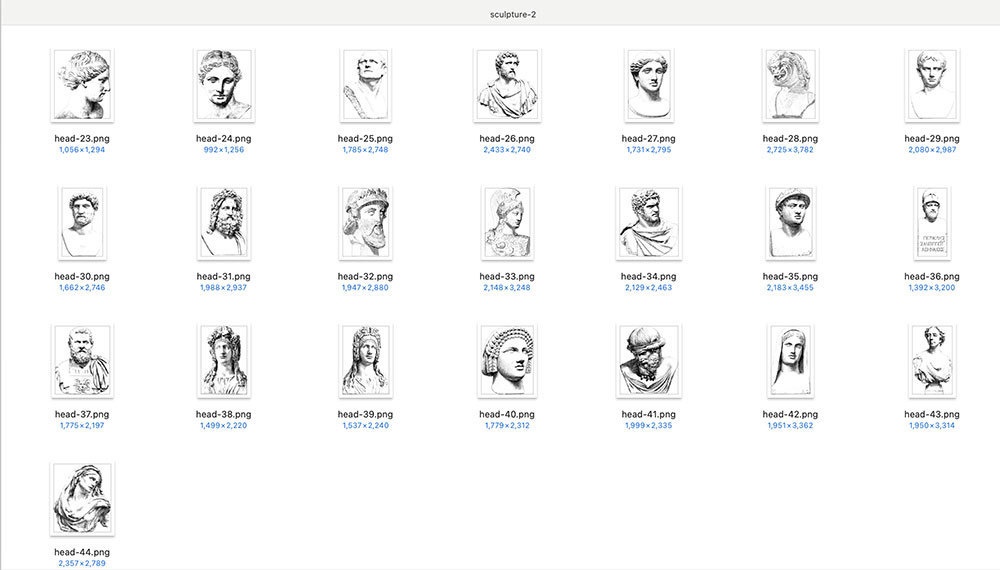1000x570 pixels.
Task: Click the file name head-26.png
Action: [507, 138]
